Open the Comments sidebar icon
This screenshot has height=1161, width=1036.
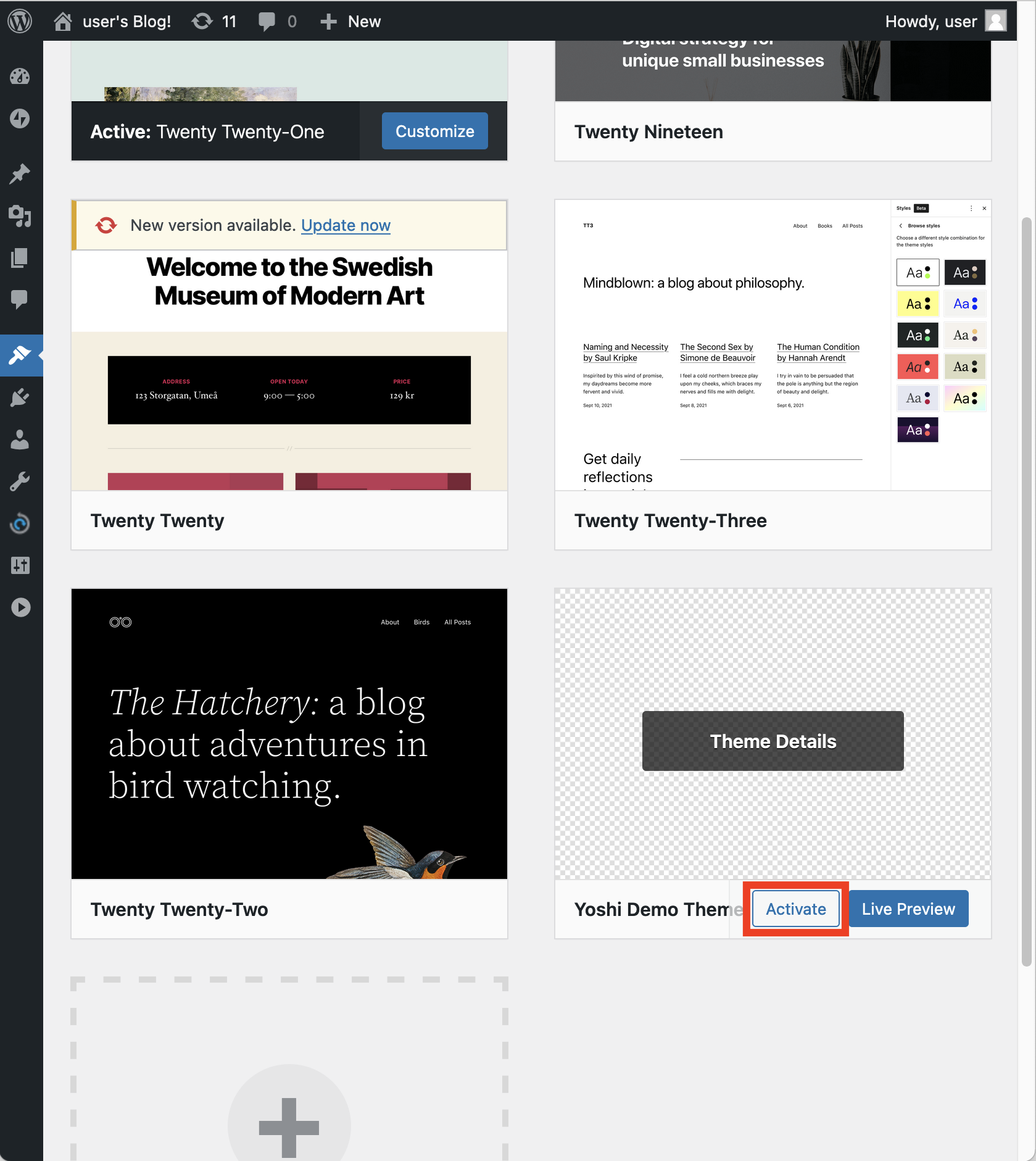(x=20, y=300)
